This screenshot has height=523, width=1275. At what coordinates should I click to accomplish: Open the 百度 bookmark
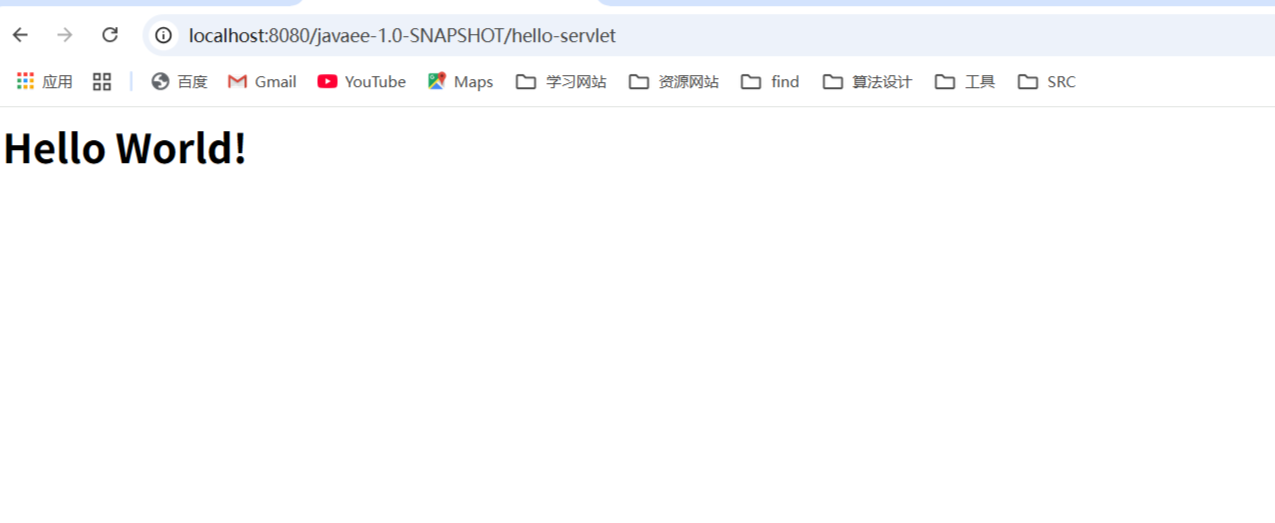[180, 82]
